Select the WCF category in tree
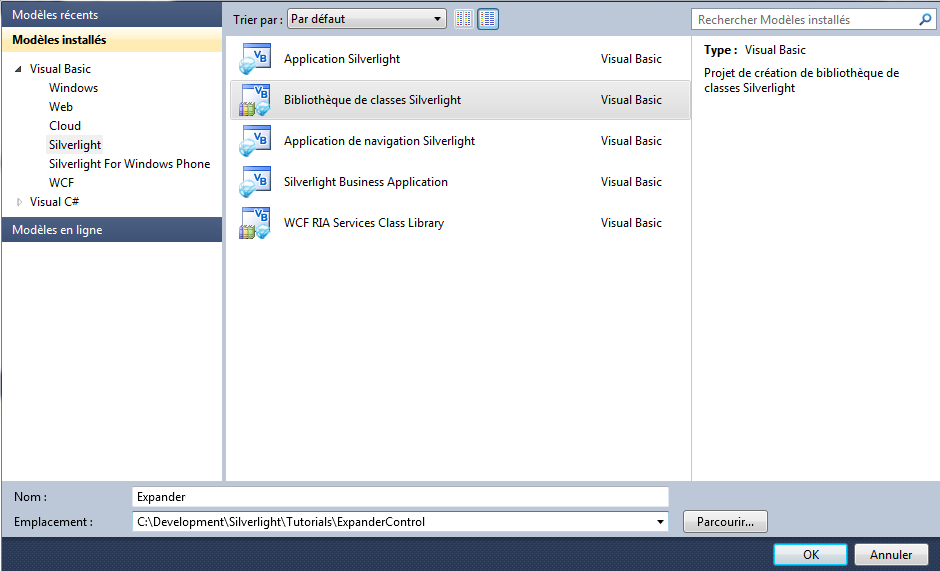The image size is (940, 571). [61, 183]
